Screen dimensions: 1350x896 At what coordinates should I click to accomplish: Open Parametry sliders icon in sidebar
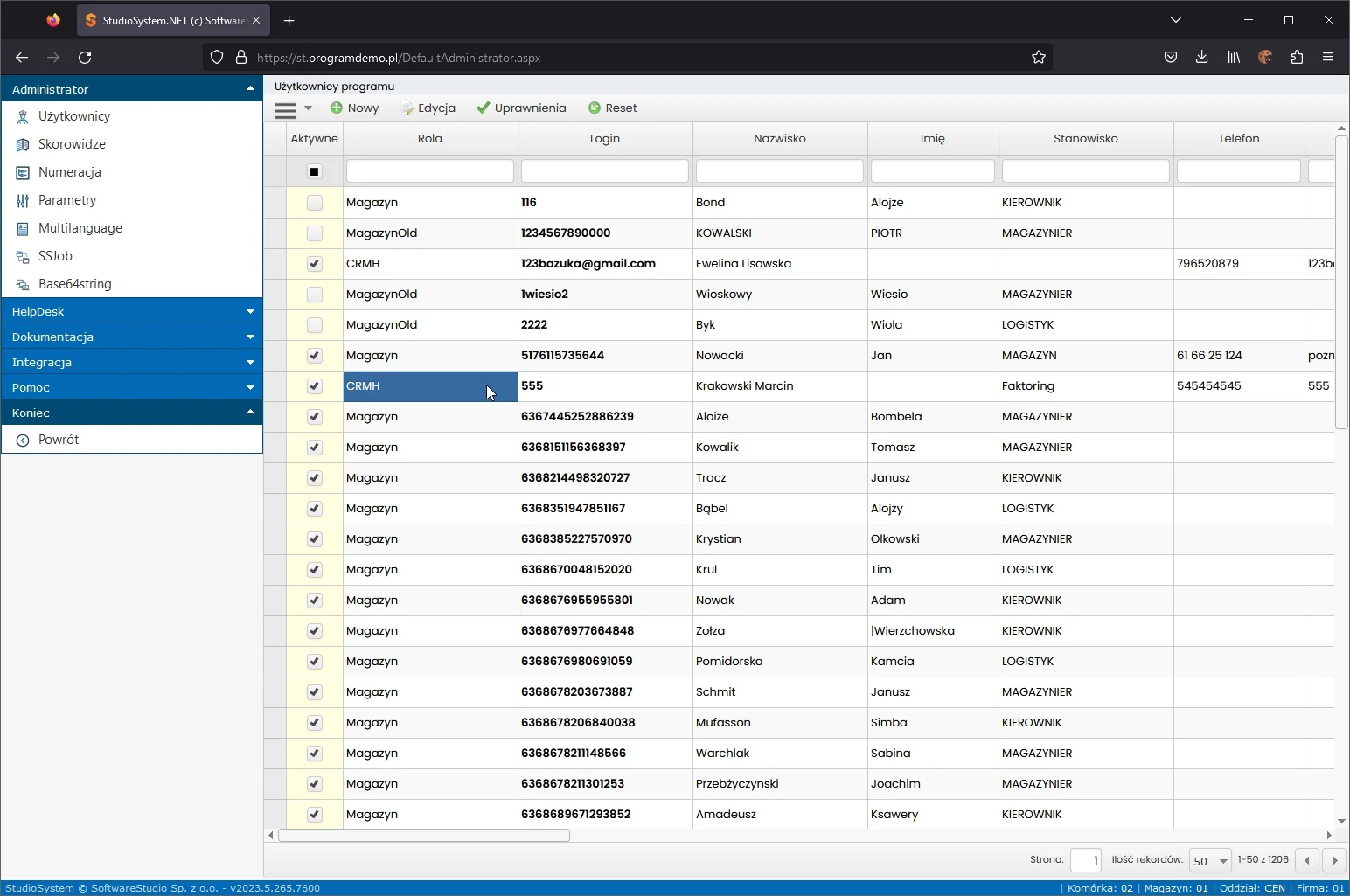click(x=23, y=200)
